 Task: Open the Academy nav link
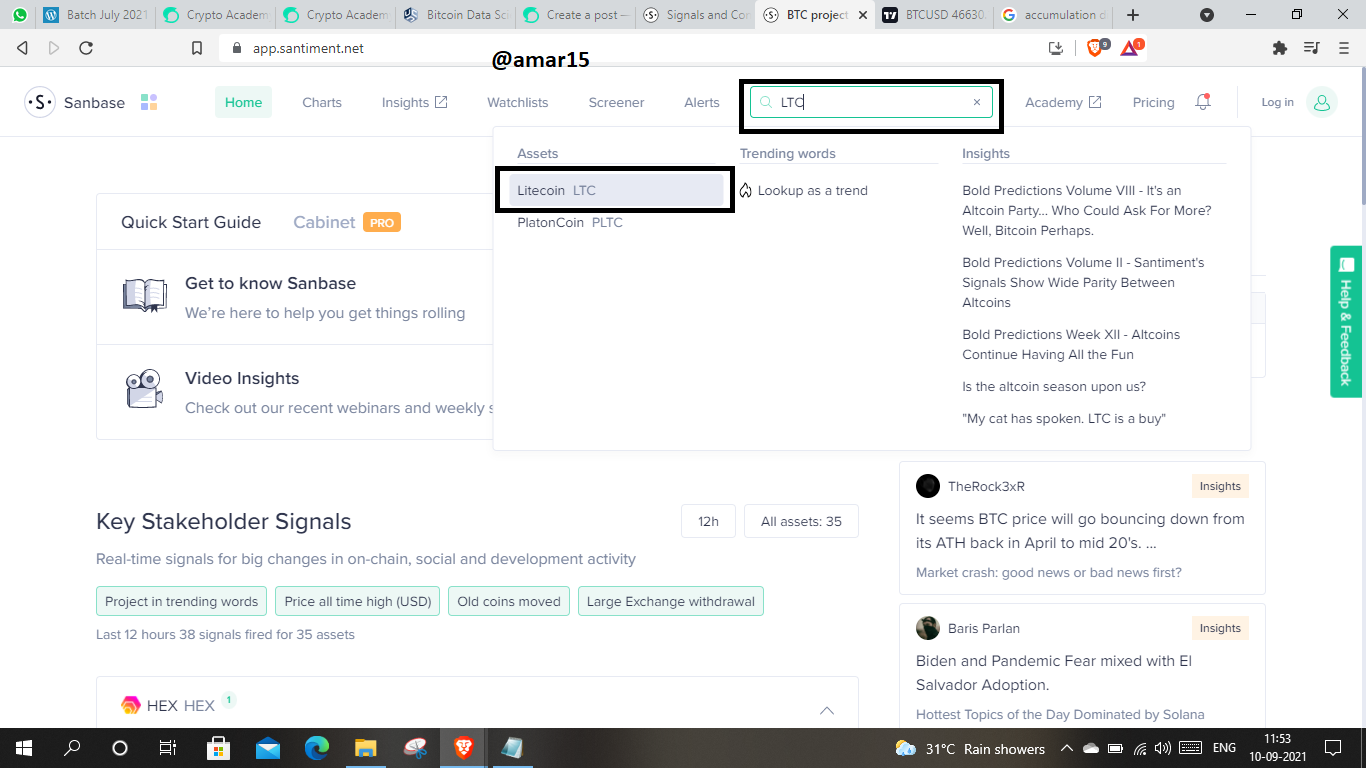(1063, 102)
